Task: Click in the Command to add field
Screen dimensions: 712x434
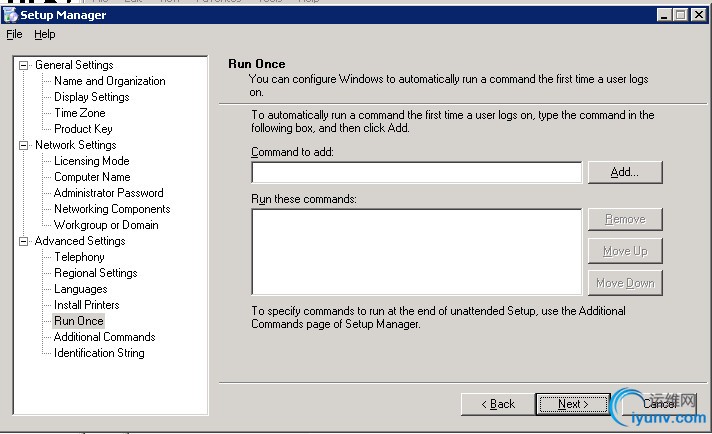Action: click(x=416, y=172)
